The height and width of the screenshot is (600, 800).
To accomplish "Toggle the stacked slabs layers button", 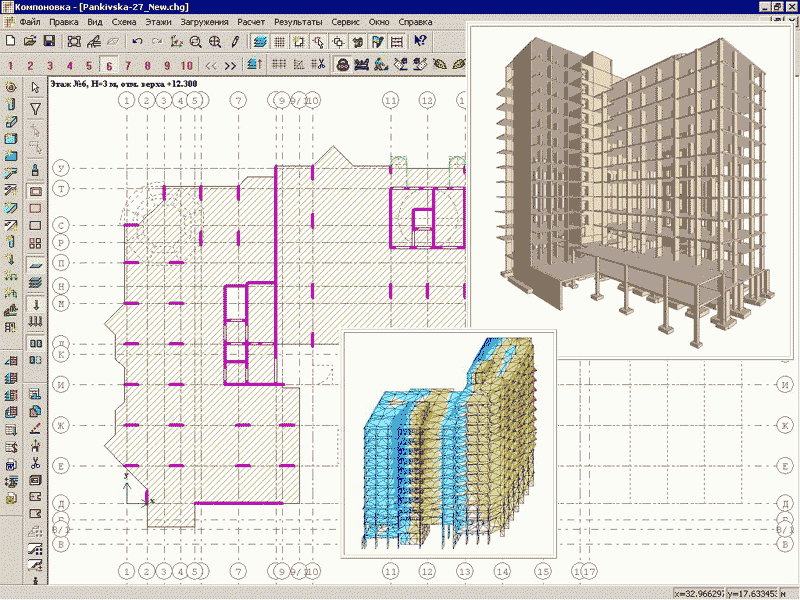I will [x=35, y=282].
